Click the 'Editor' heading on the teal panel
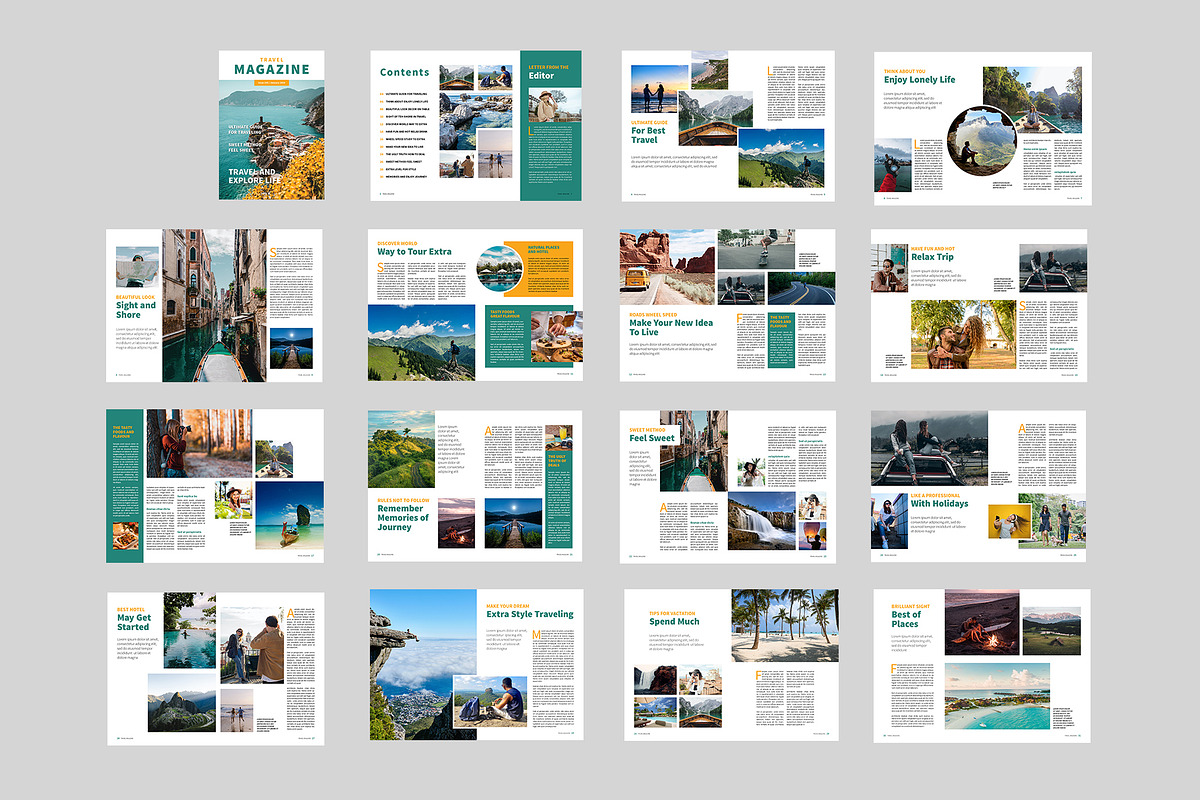This screenshot has height=800, width=1200. [x=541, y=75]
